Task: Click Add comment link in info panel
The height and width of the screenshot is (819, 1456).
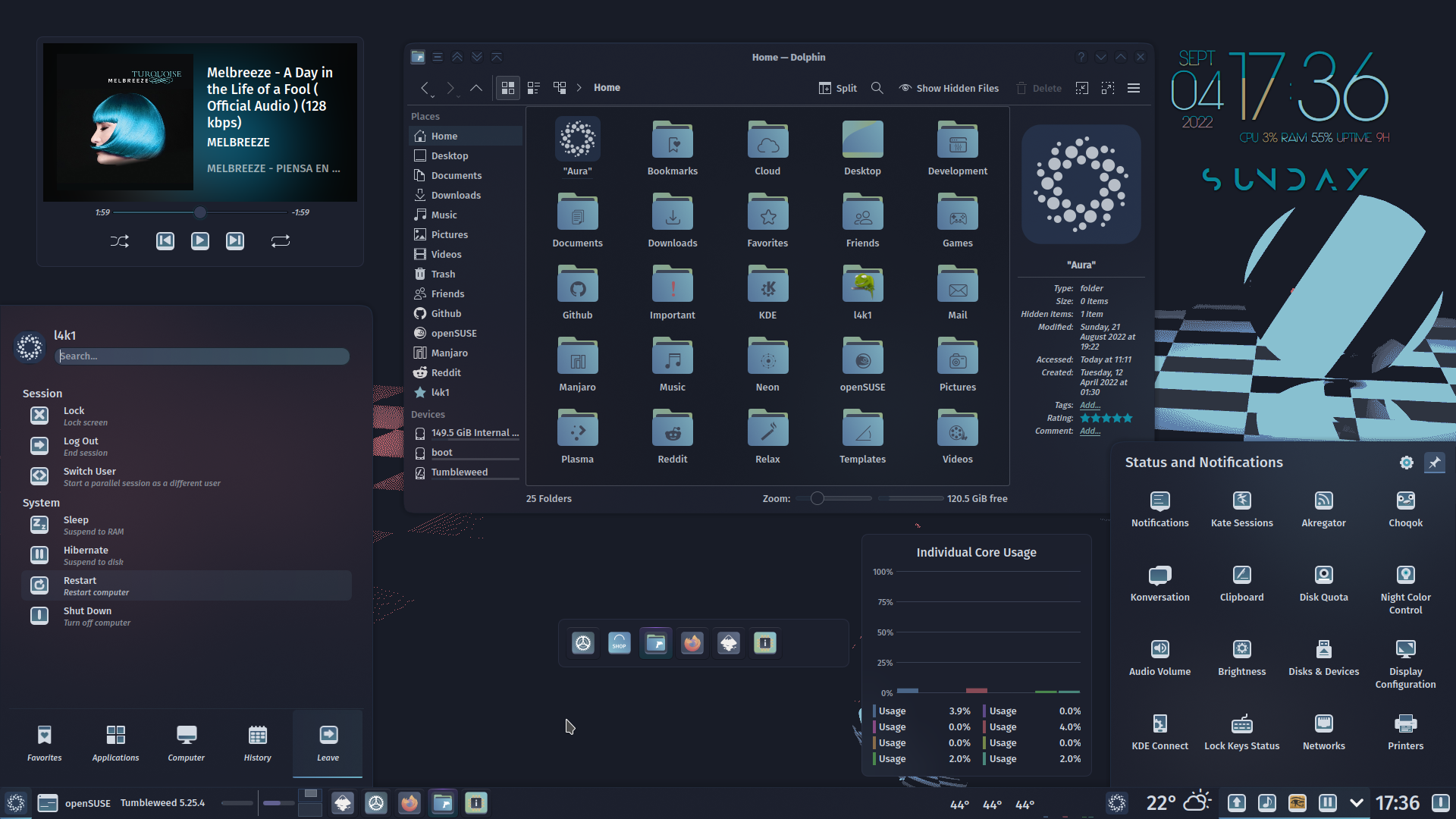Action: [x=1090, y=431]
